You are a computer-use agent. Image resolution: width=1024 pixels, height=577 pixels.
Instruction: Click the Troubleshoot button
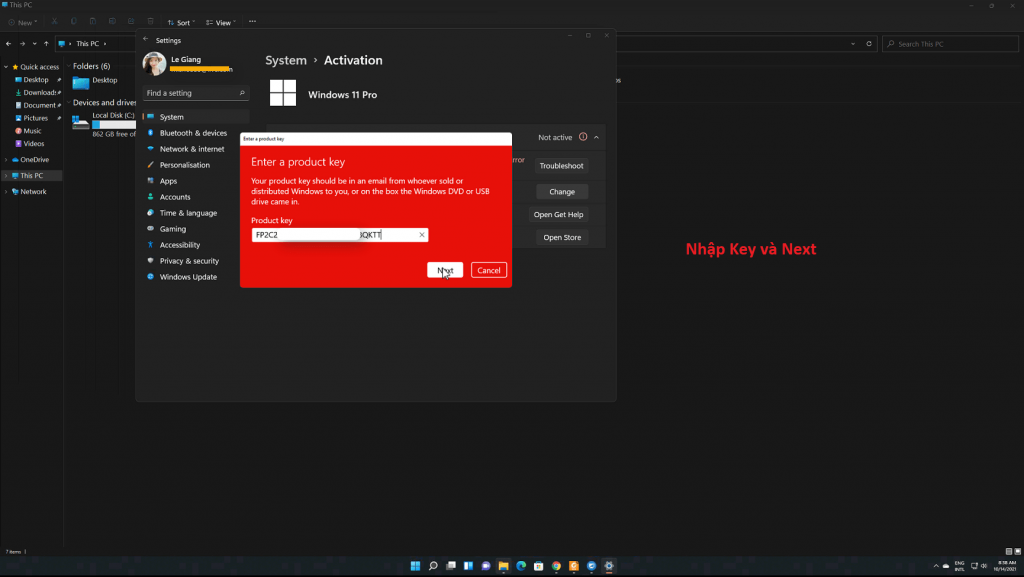[x=562, y=165]
